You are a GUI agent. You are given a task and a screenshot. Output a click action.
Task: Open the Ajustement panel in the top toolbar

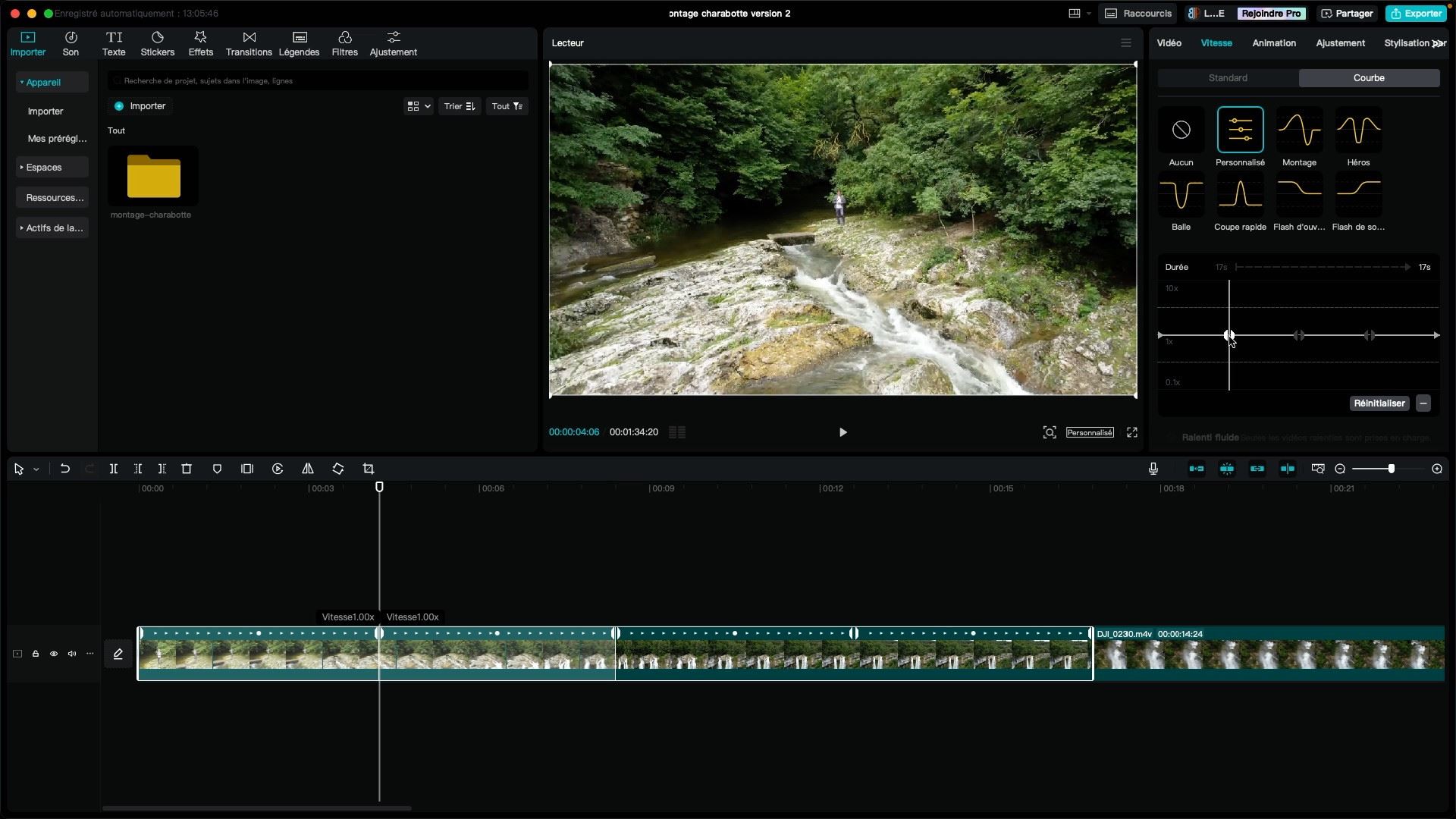click(393, 44)
